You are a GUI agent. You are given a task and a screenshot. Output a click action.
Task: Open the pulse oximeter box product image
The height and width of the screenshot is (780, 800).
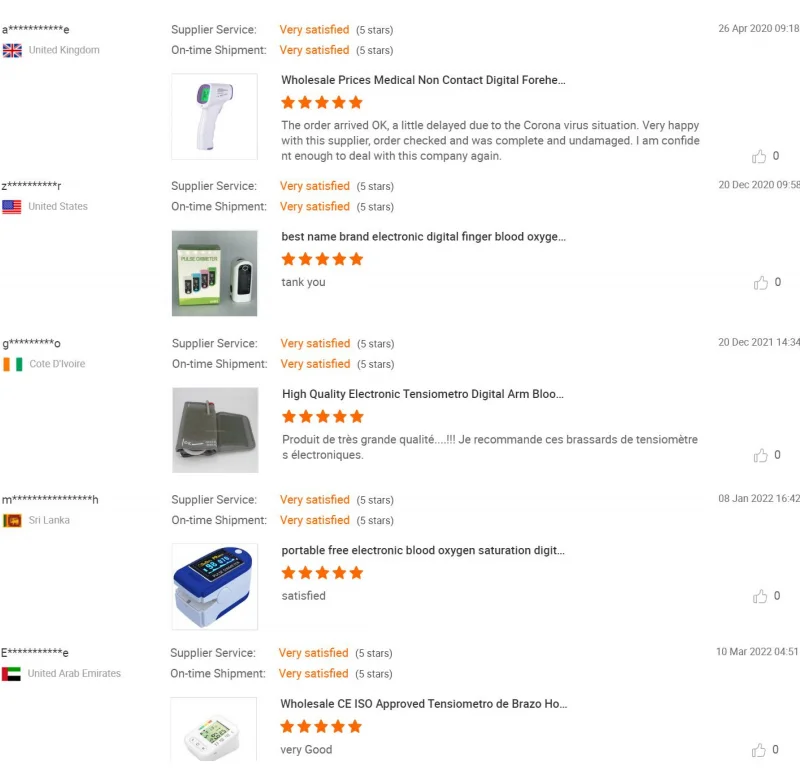pos(214,273)
